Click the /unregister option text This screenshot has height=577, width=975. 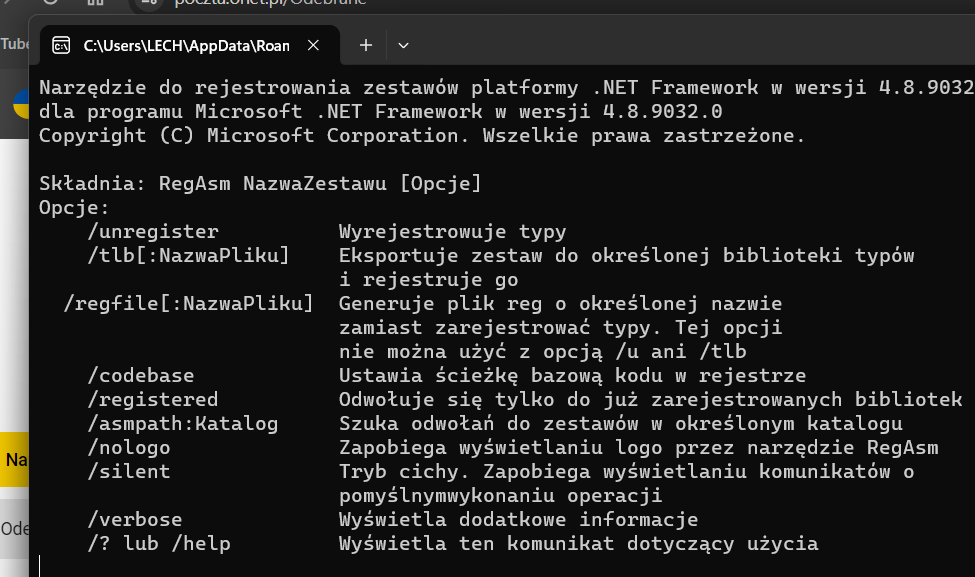[153, 231]
